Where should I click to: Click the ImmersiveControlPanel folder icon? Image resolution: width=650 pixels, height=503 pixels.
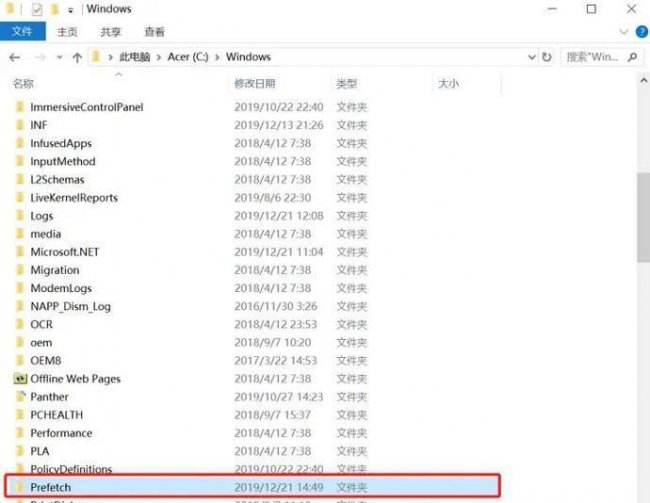point(20,107)
